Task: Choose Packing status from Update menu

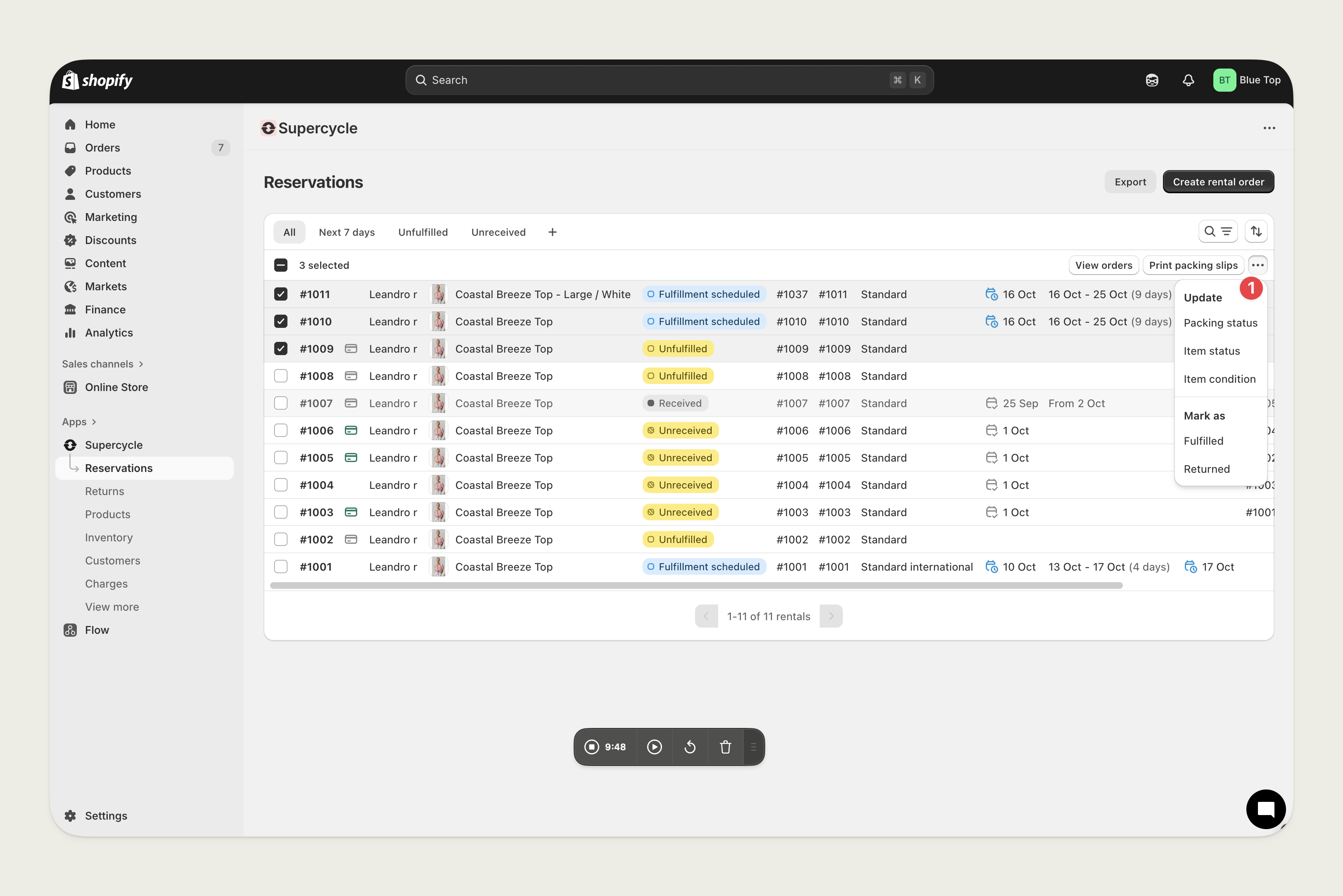Action: click(x=1220, y=323)
